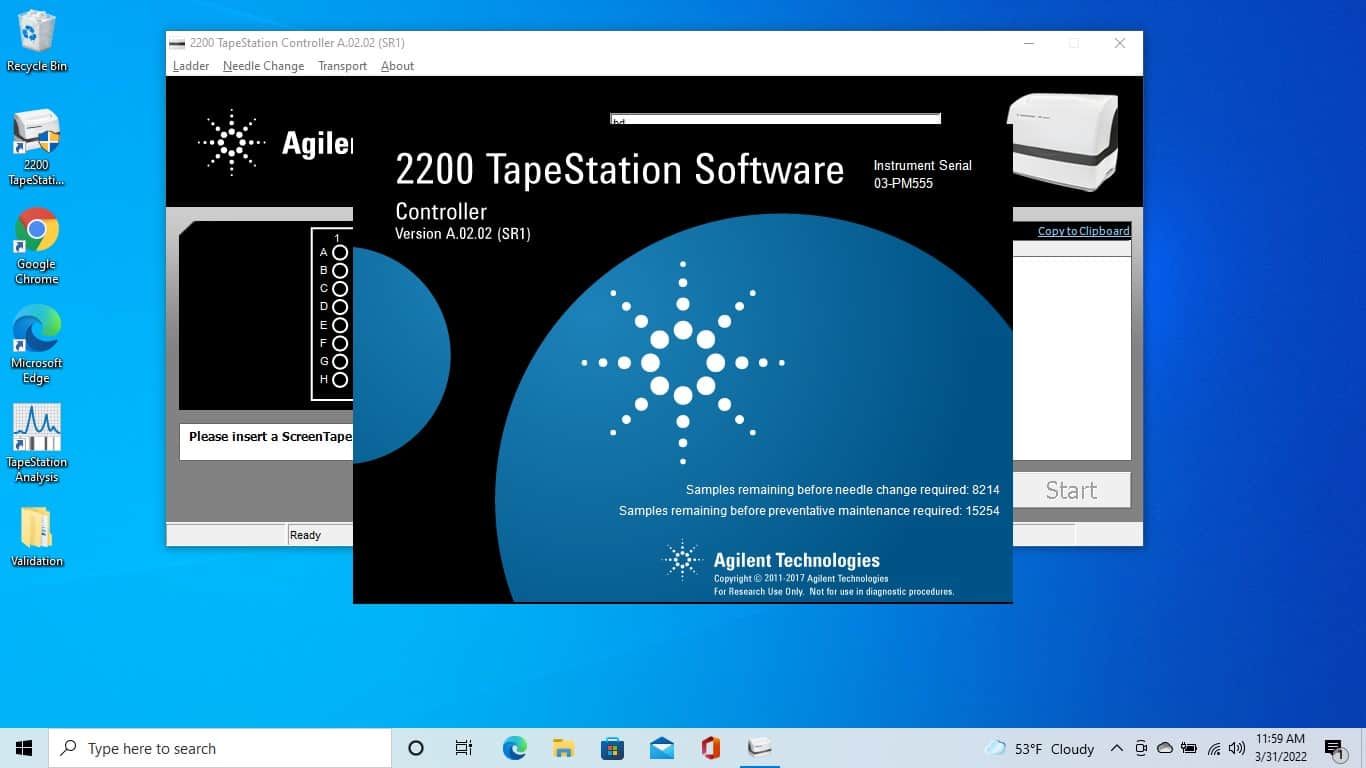The width and height of the screenshot is (1366, 768).
Task: Select sample well E
Action: tap(340, 326)
